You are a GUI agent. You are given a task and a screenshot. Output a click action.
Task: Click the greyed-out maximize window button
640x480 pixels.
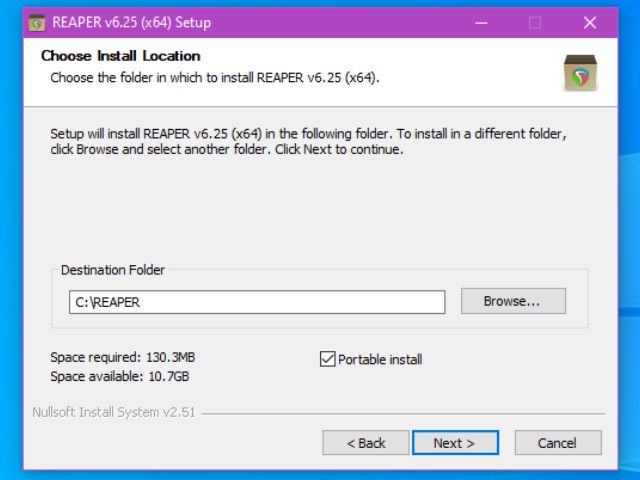click(x=535, y=23)
